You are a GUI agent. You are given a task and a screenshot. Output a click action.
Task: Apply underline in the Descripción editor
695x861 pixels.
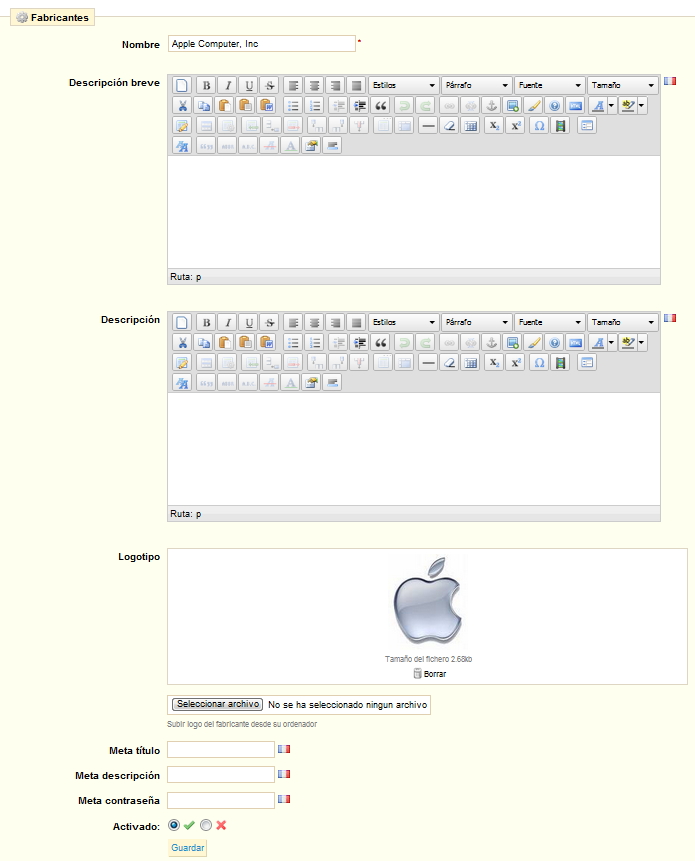click(x=249, y=322)
